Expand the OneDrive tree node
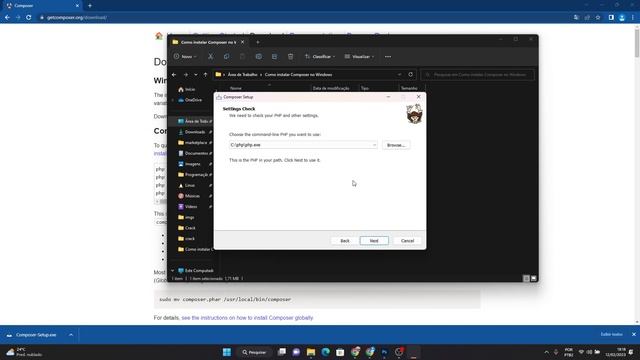This screenshot has height=360, width=640. (x=173, y=100)
